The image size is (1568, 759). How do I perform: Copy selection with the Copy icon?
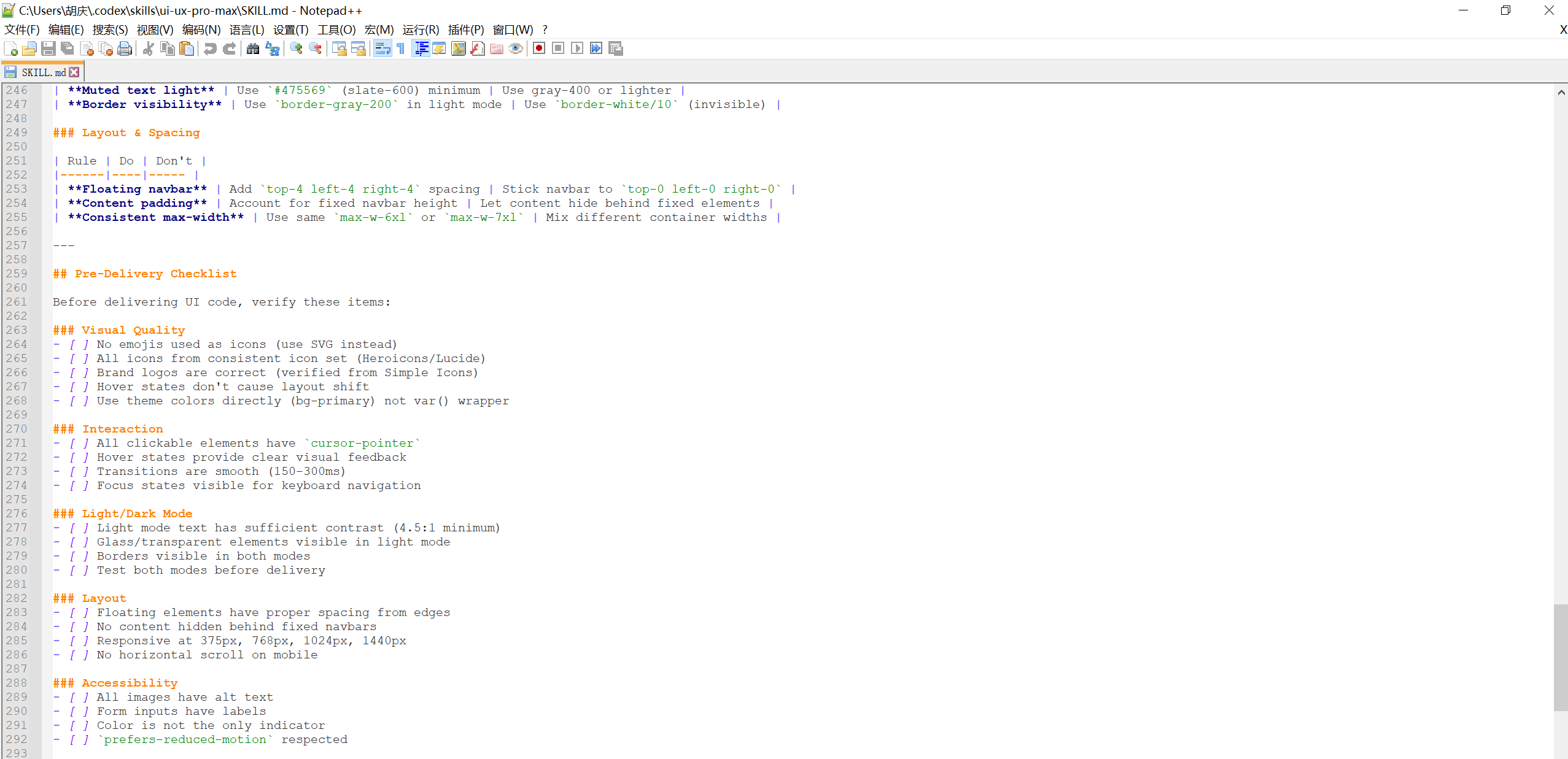tap(167, 48)
